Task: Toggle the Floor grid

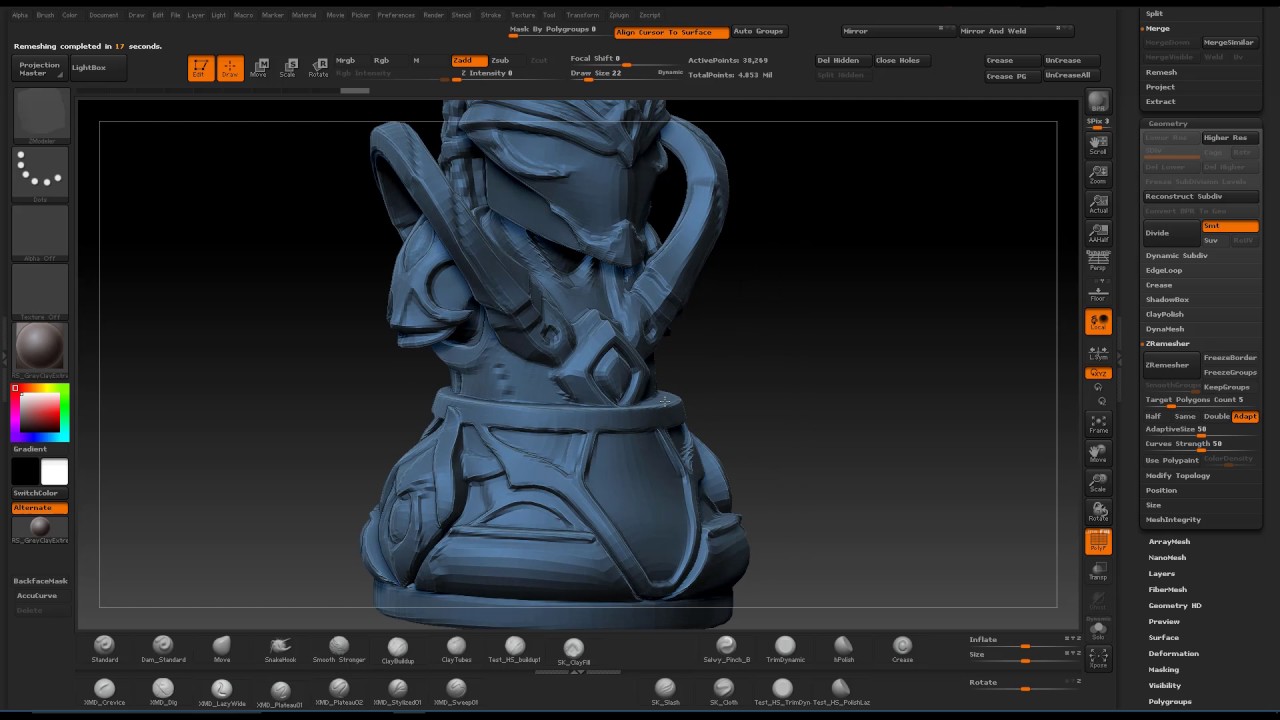Action: coord(1098,292)
